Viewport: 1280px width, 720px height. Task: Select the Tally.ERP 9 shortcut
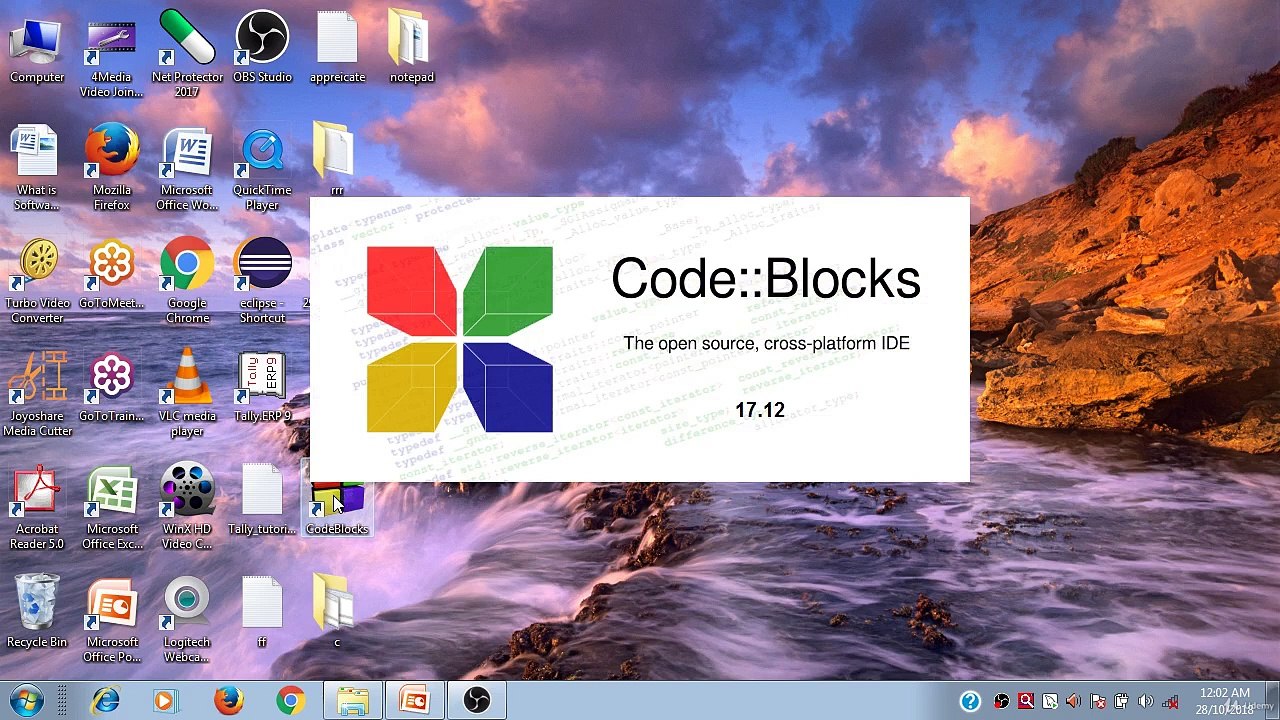[x=262, y=387]
